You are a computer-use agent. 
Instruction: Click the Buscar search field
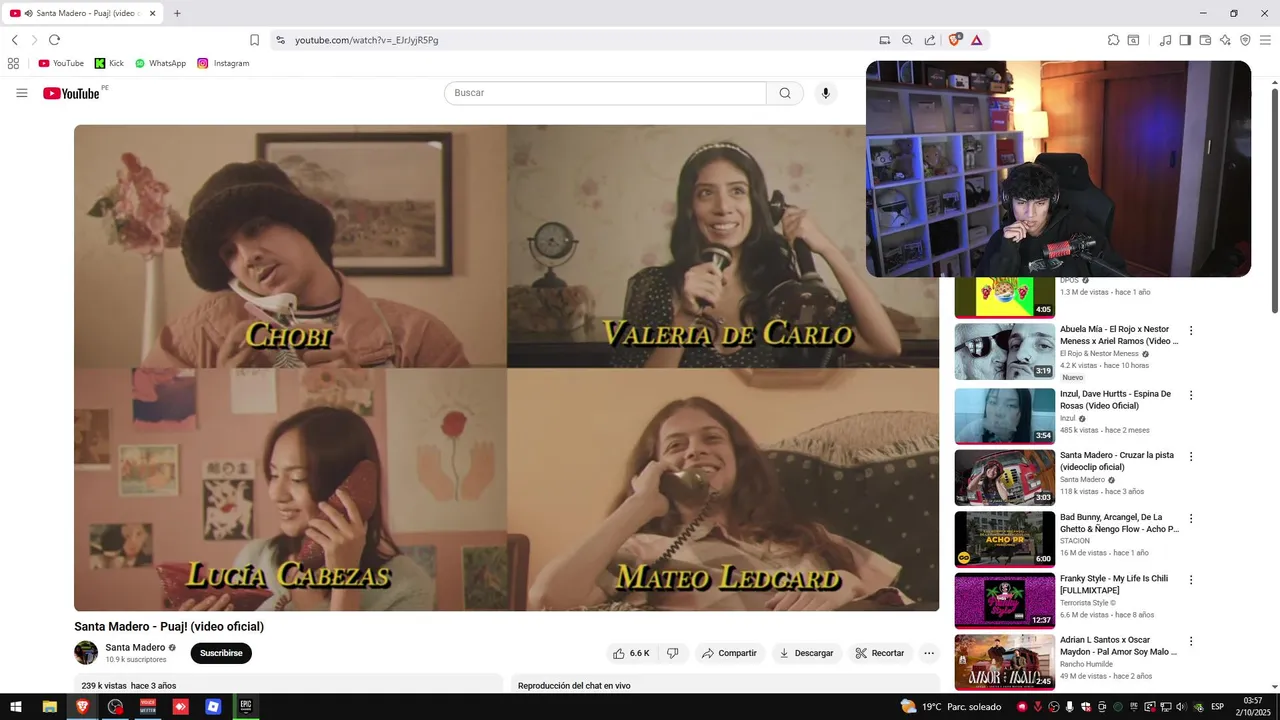pos(605,93)
